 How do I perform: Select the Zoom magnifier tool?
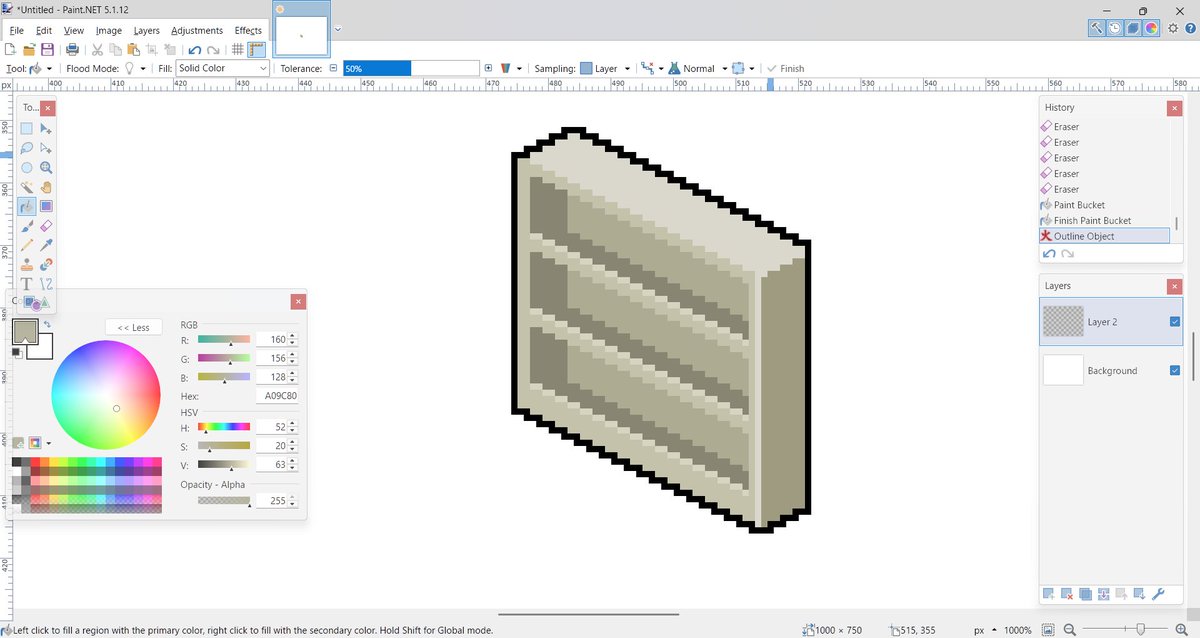(46, 168)
